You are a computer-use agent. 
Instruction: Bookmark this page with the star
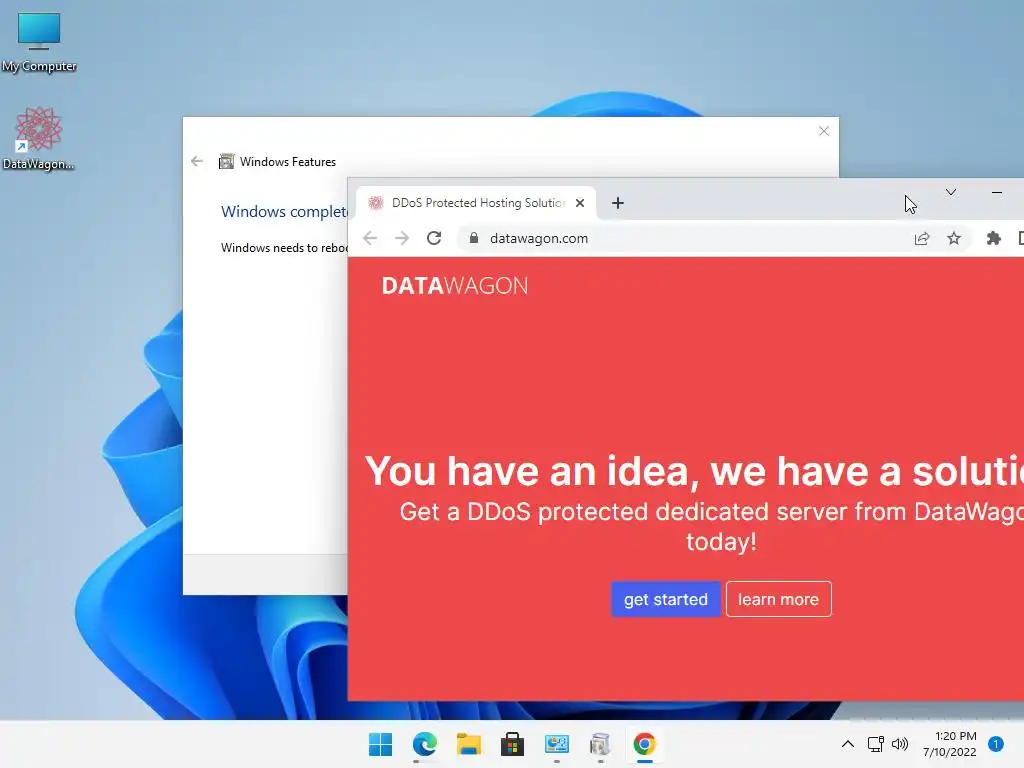[x=954, y=238]
